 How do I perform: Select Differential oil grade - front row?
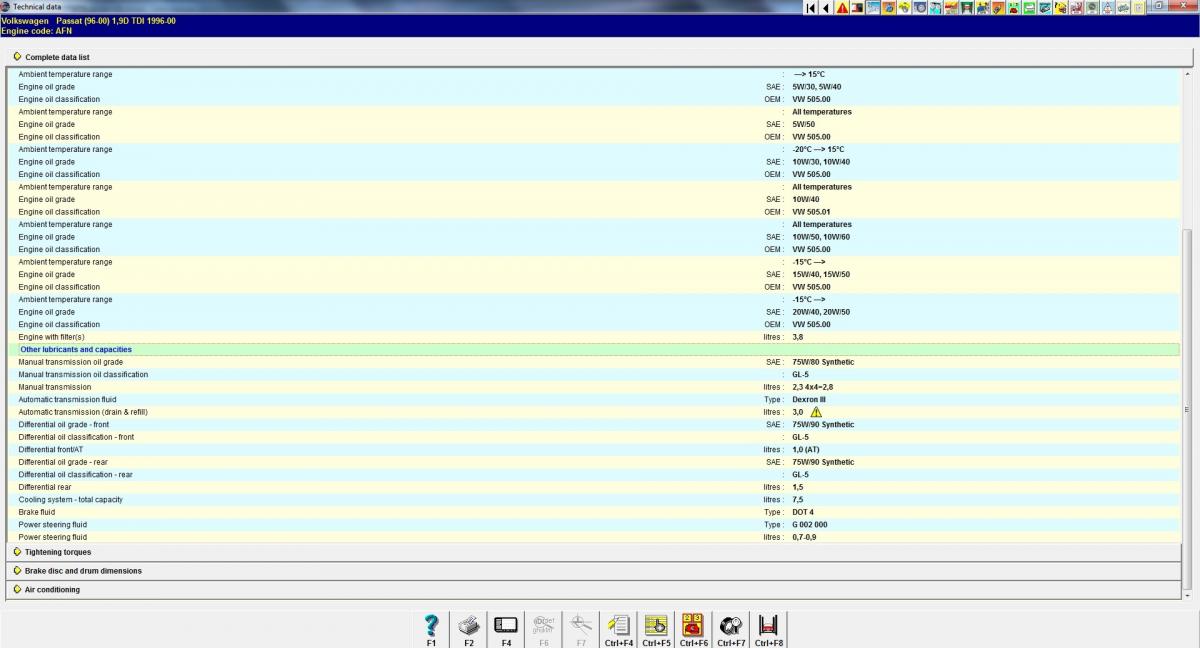(x=593, y=425)
